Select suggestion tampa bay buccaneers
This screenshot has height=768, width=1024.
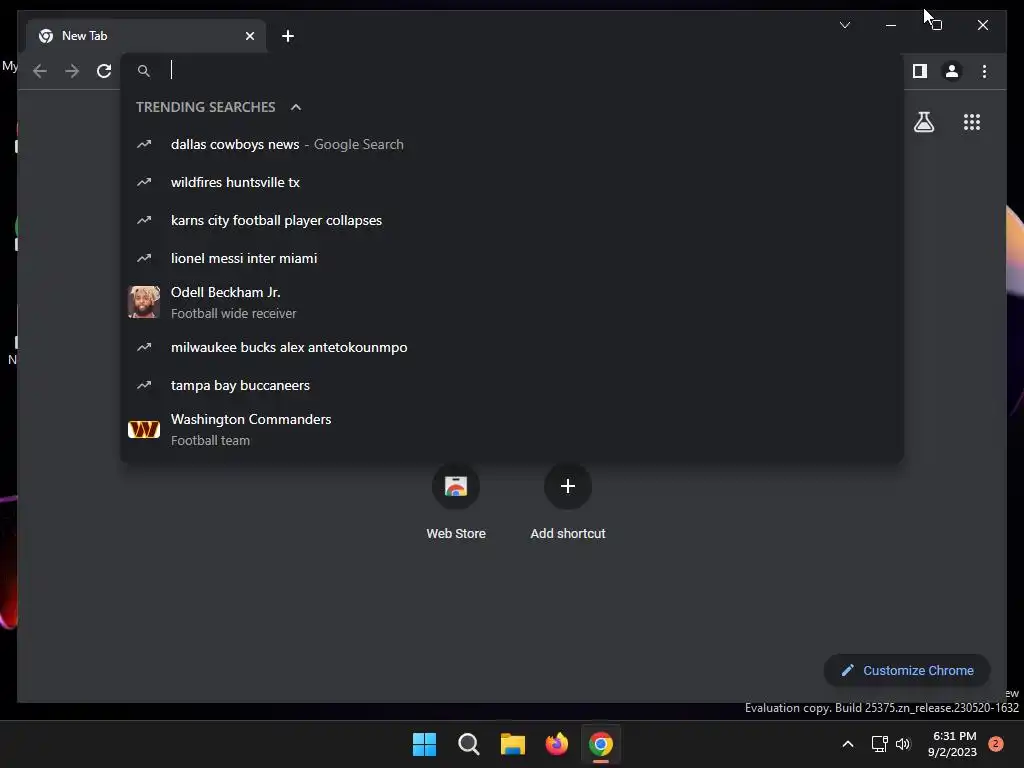[x=512, y=385]
